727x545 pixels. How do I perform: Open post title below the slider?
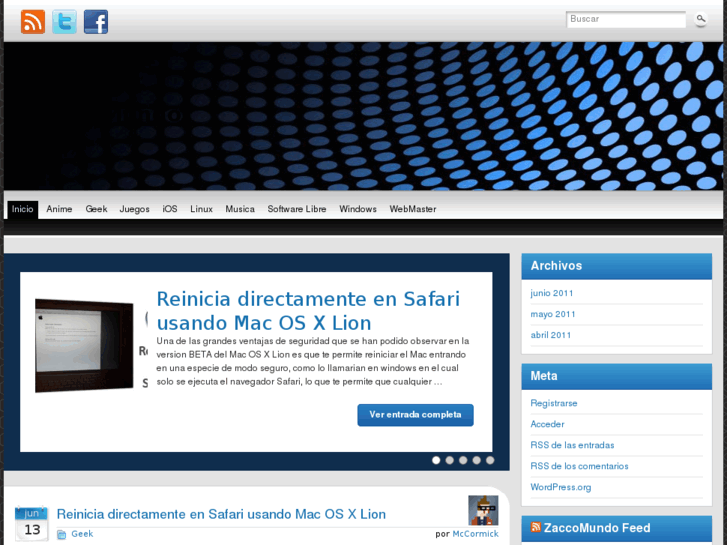pos(221,514)
